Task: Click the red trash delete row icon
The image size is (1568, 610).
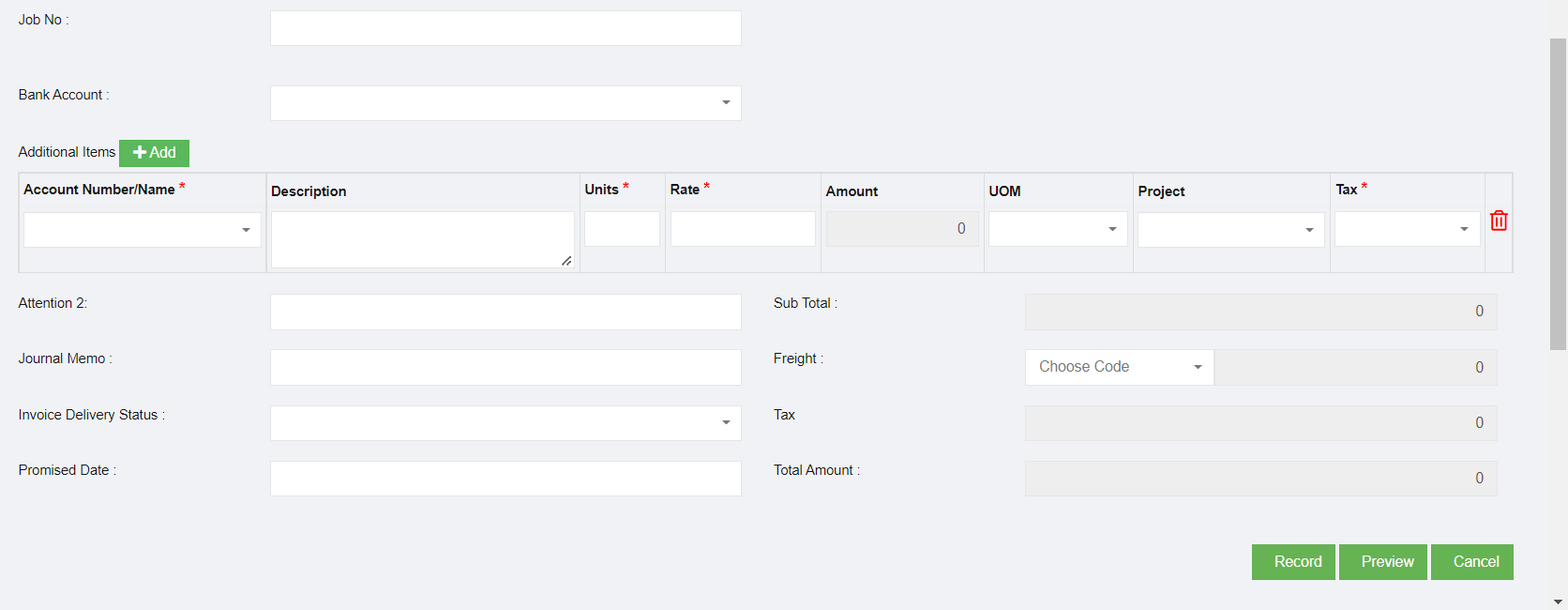Action: pos(1499,221)
